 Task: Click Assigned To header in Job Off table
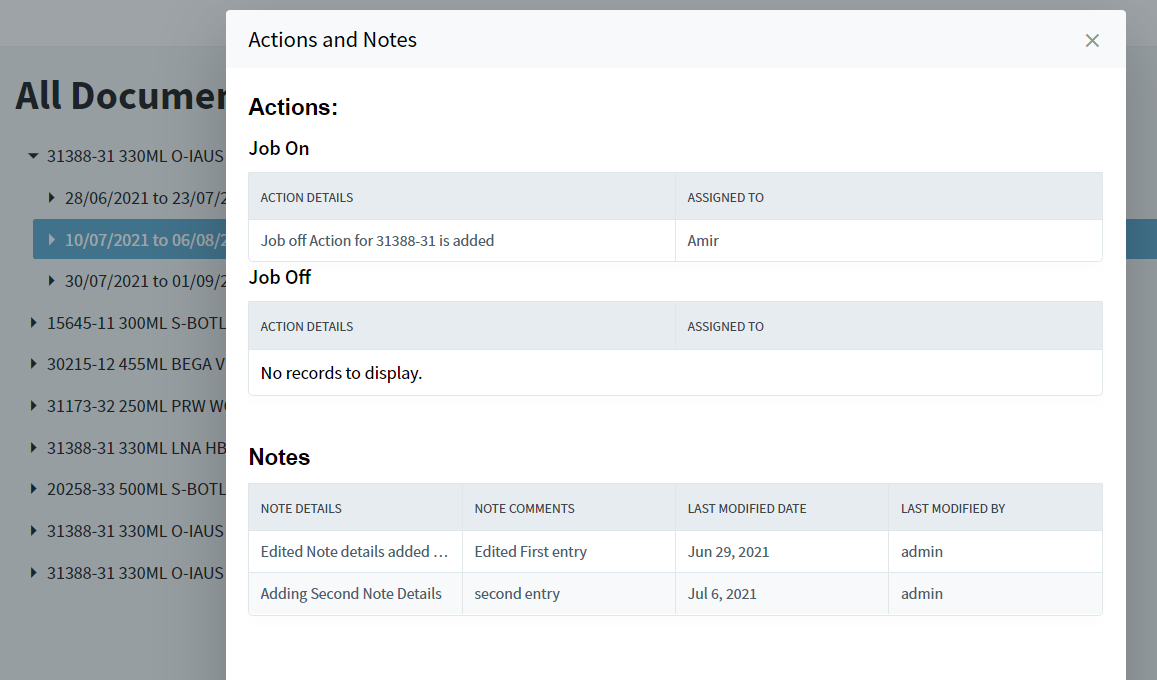(x=725, y=326)
